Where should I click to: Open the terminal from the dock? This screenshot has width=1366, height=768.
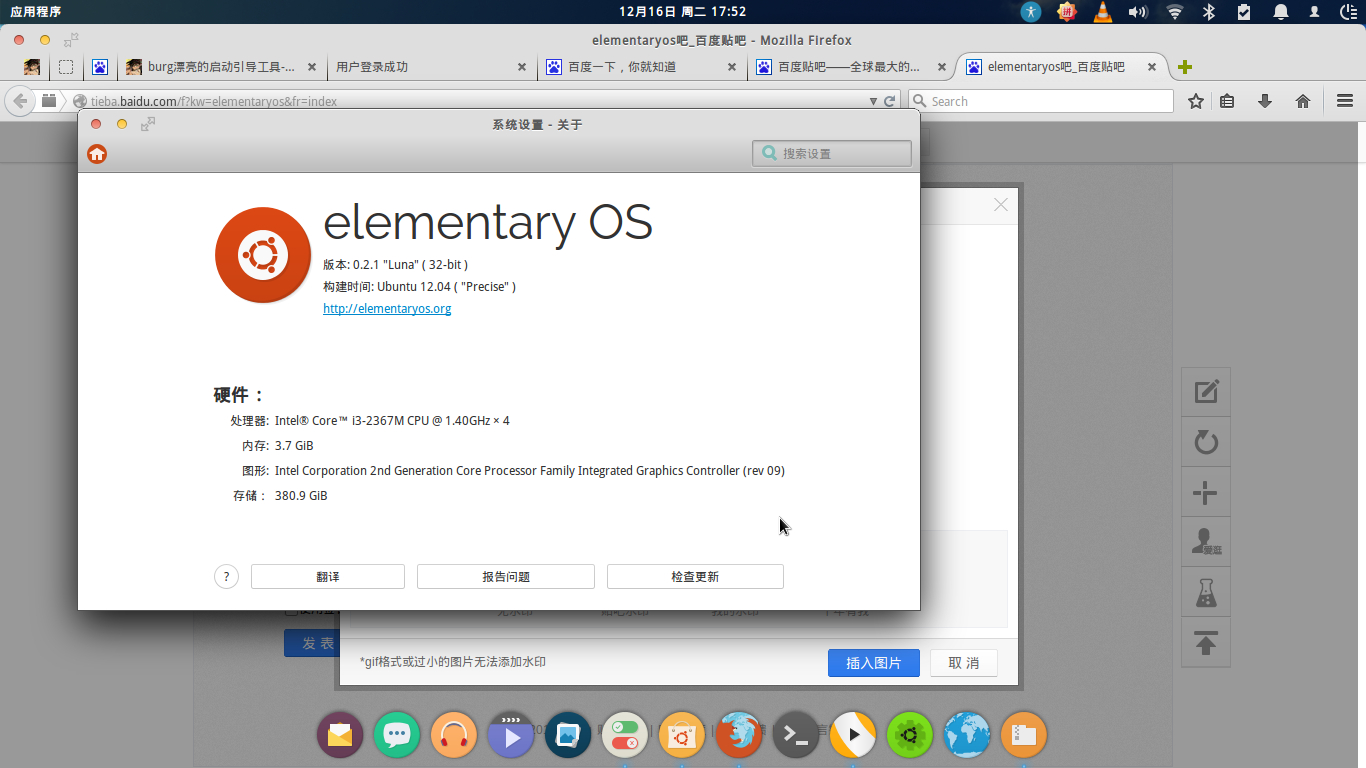796,737
